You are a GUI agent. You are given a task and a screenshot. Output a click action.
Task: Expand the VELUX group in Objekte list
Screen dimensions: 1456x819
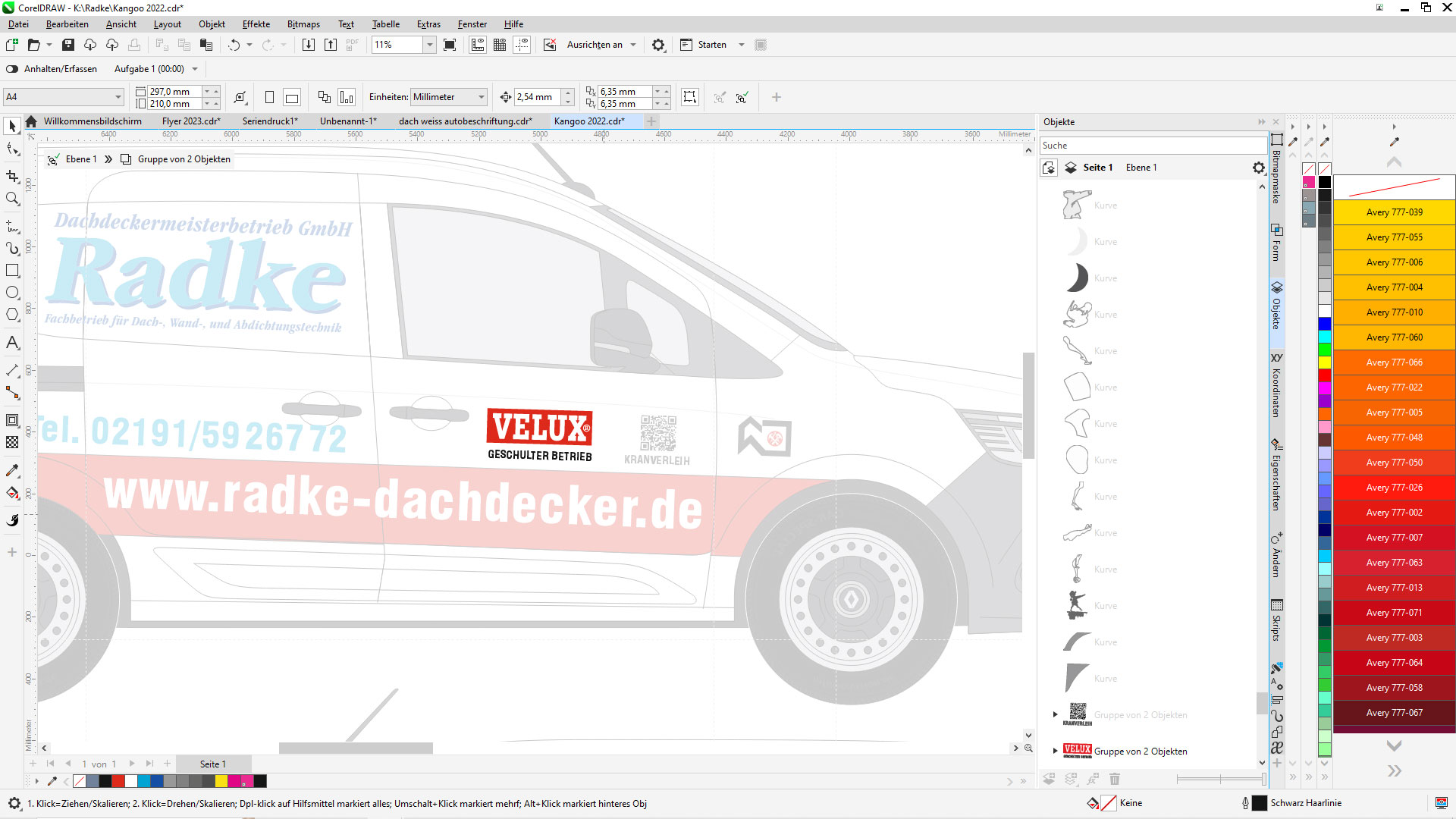click(1055, 751)
